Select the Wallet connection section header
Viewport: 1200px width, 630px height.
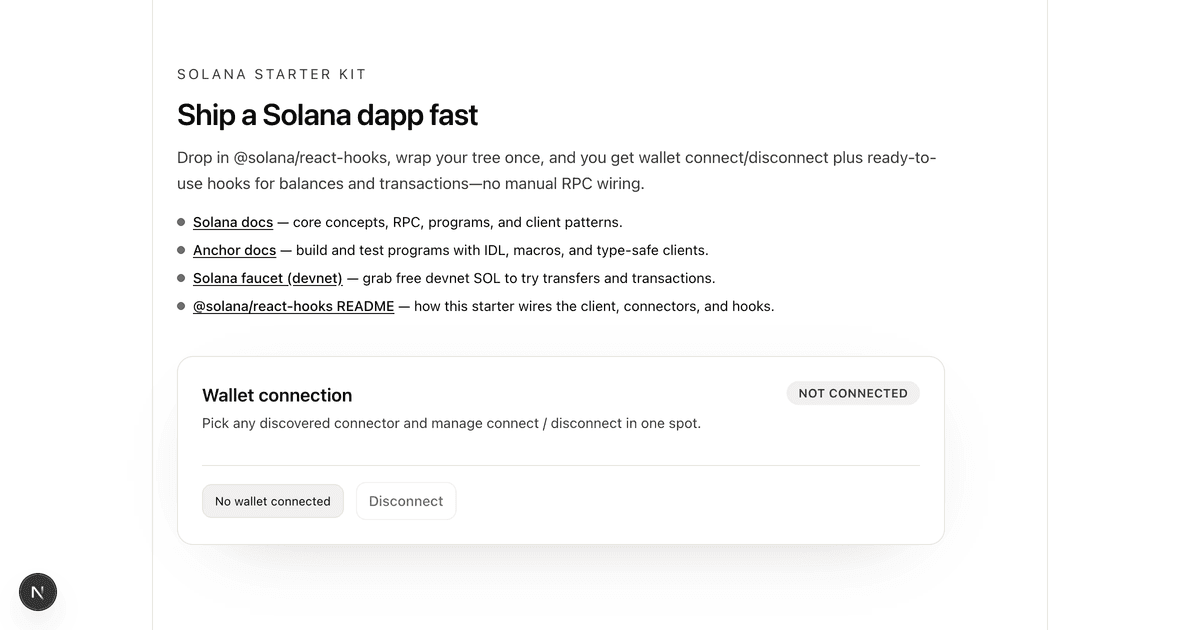pos(277,395)
